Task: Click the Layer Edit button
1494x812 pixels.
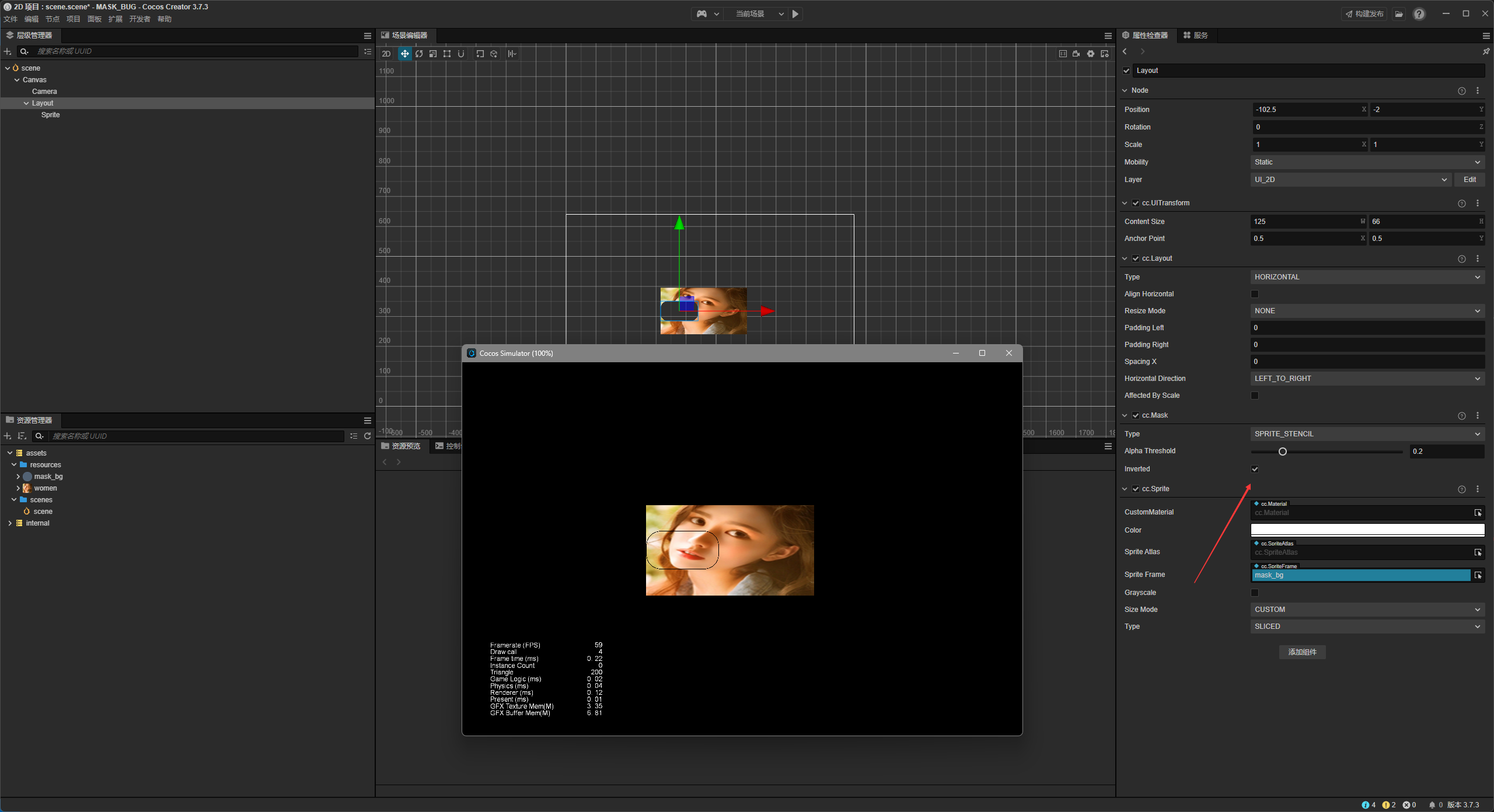Action: pos(1469,180)
